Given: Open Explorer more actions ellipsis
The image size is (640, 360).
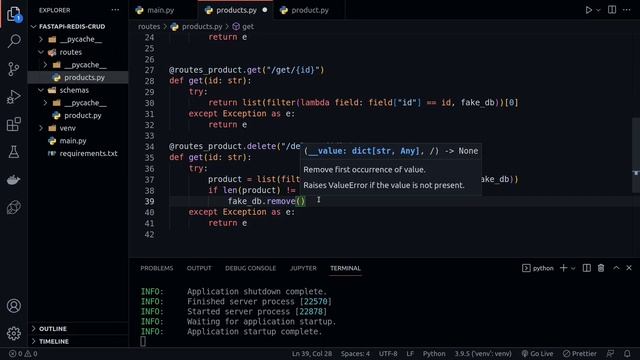Looking at the screenshot, I should [x=116, y=10].
